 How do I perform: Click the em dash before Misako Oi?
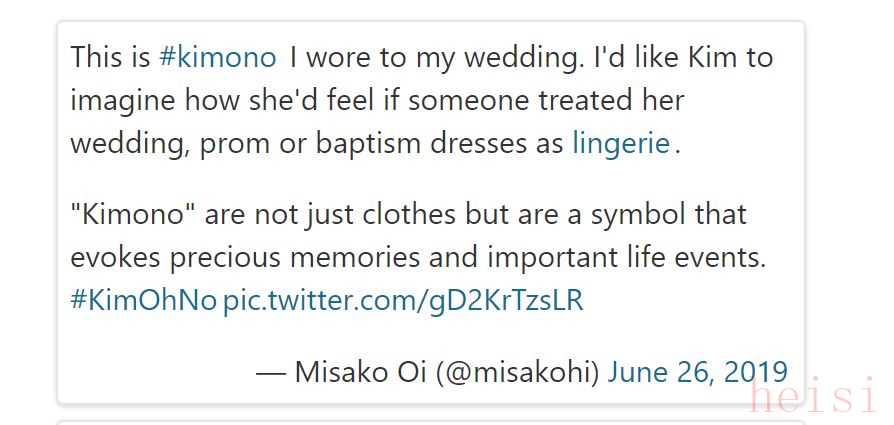tap(270, 372)
